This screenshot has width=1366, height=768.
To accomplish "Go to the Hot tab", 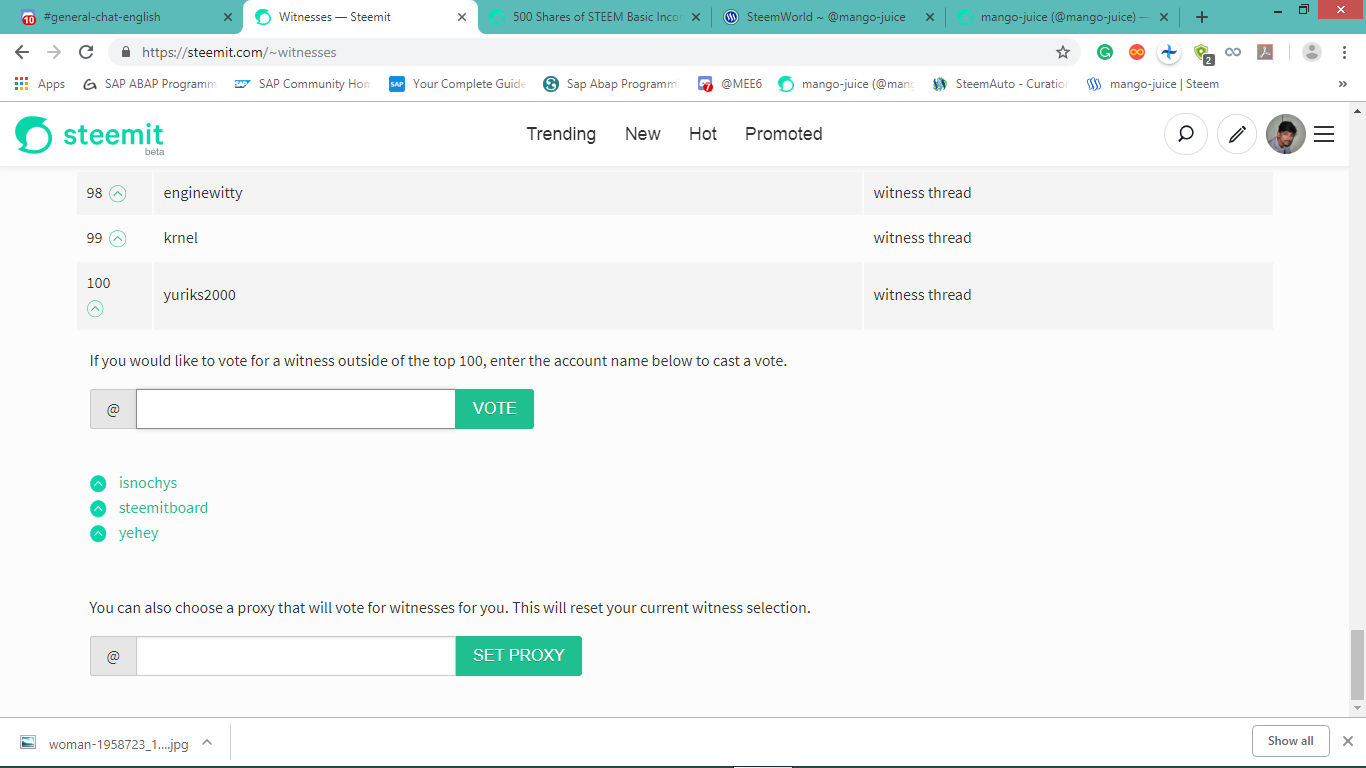I will pyautogui.click(x=703, y=134).
